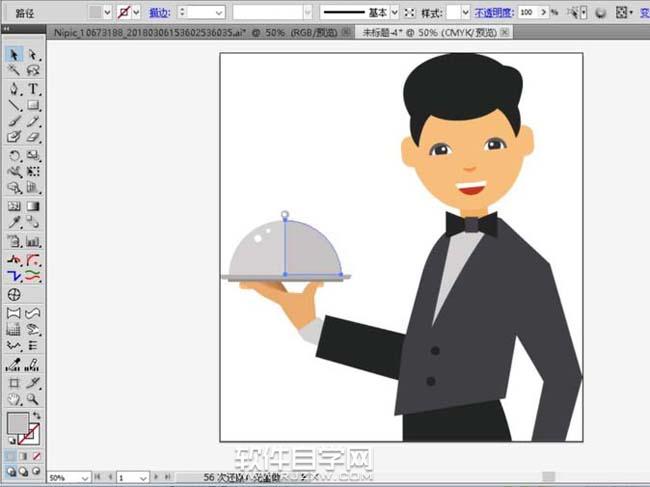Select the Line Segment tool

tap(14, 104)
